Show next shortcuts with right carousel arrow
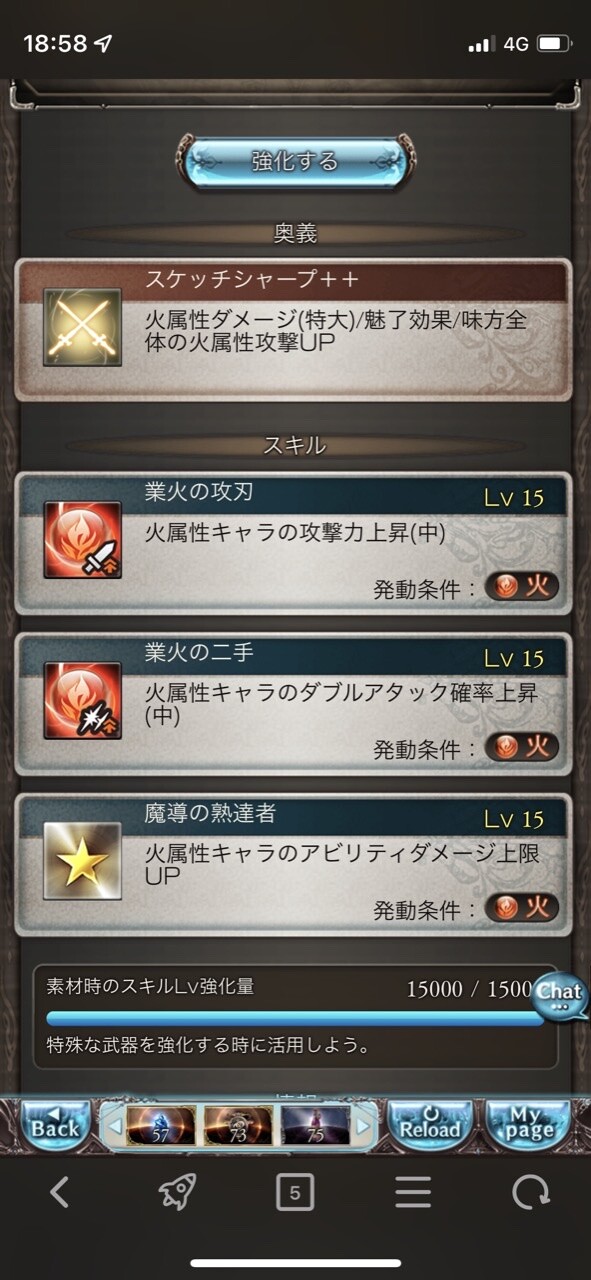 [363, 1125]
